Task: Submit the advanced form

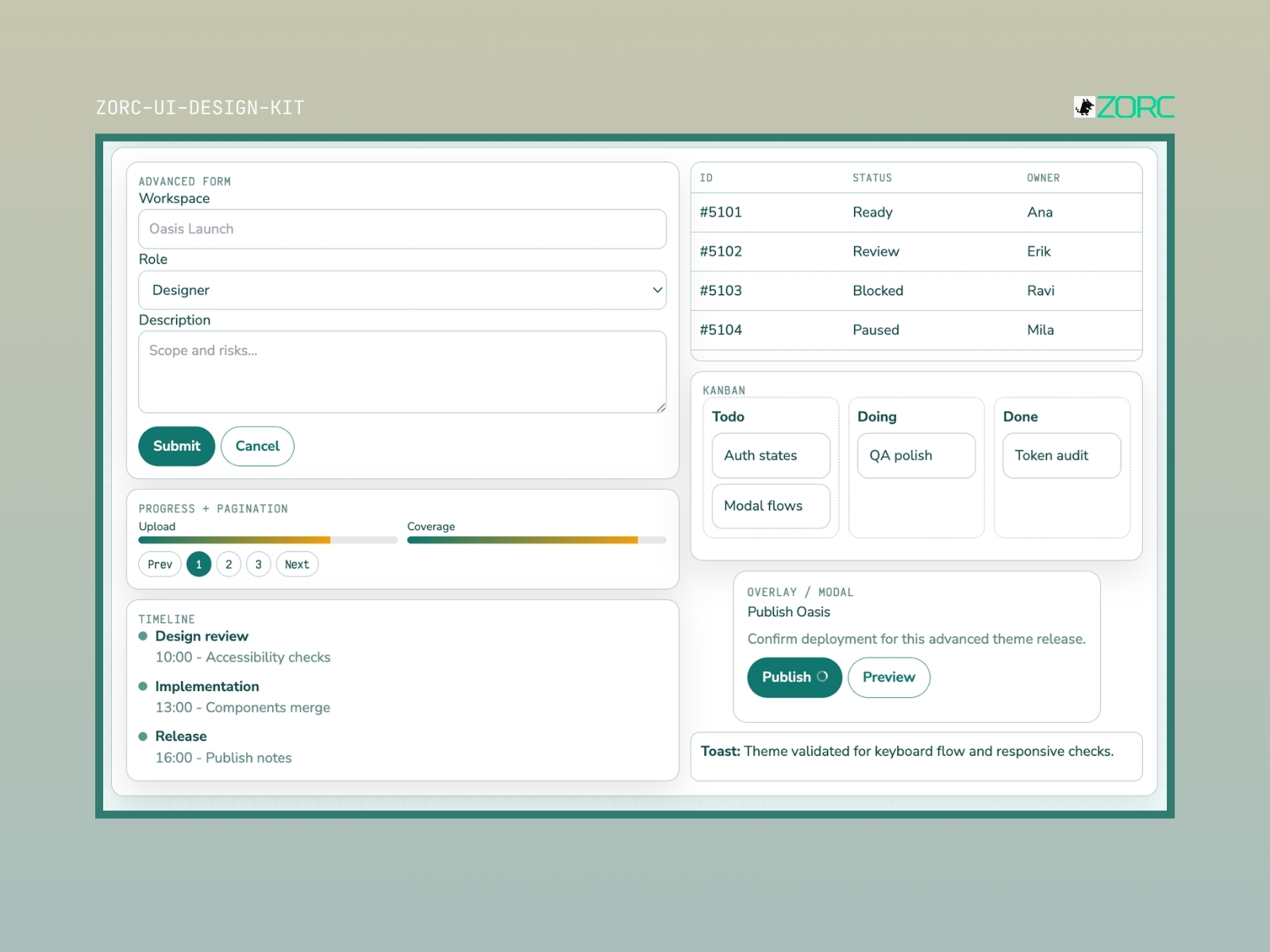Action: [x=177, y=446]
